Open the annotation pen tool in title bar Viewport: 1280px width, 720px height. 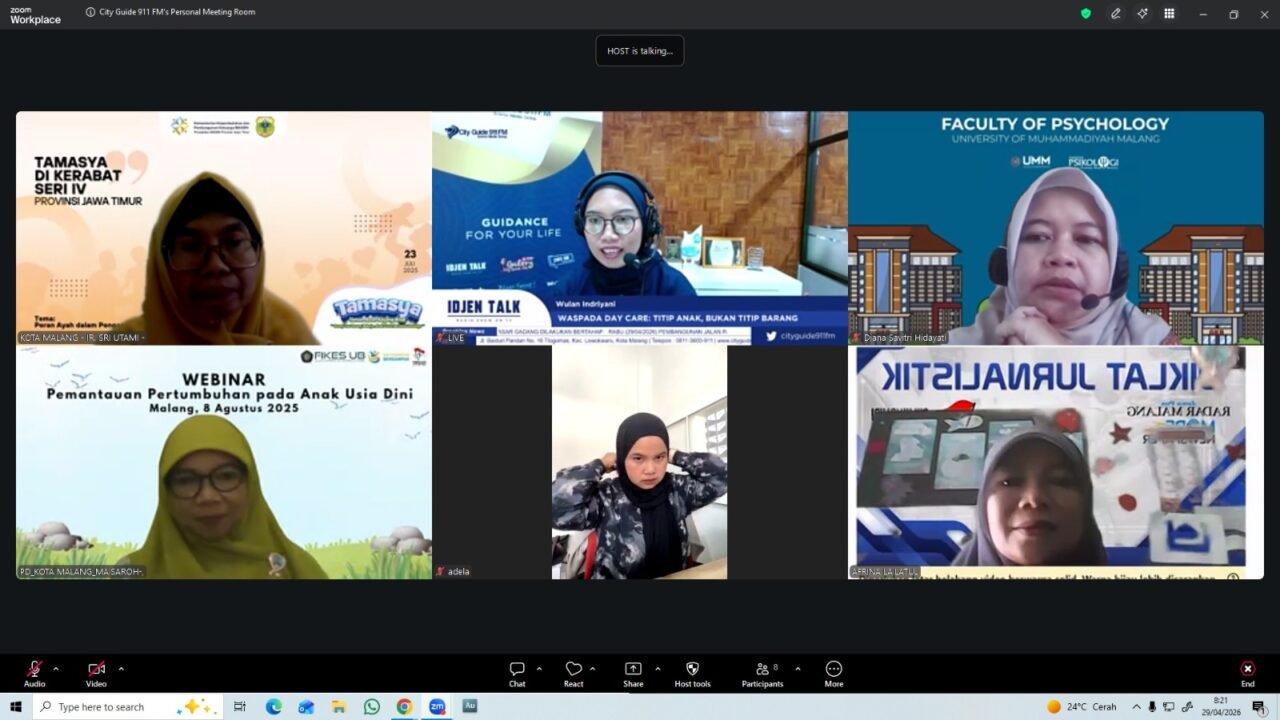tap(1115, 14)
